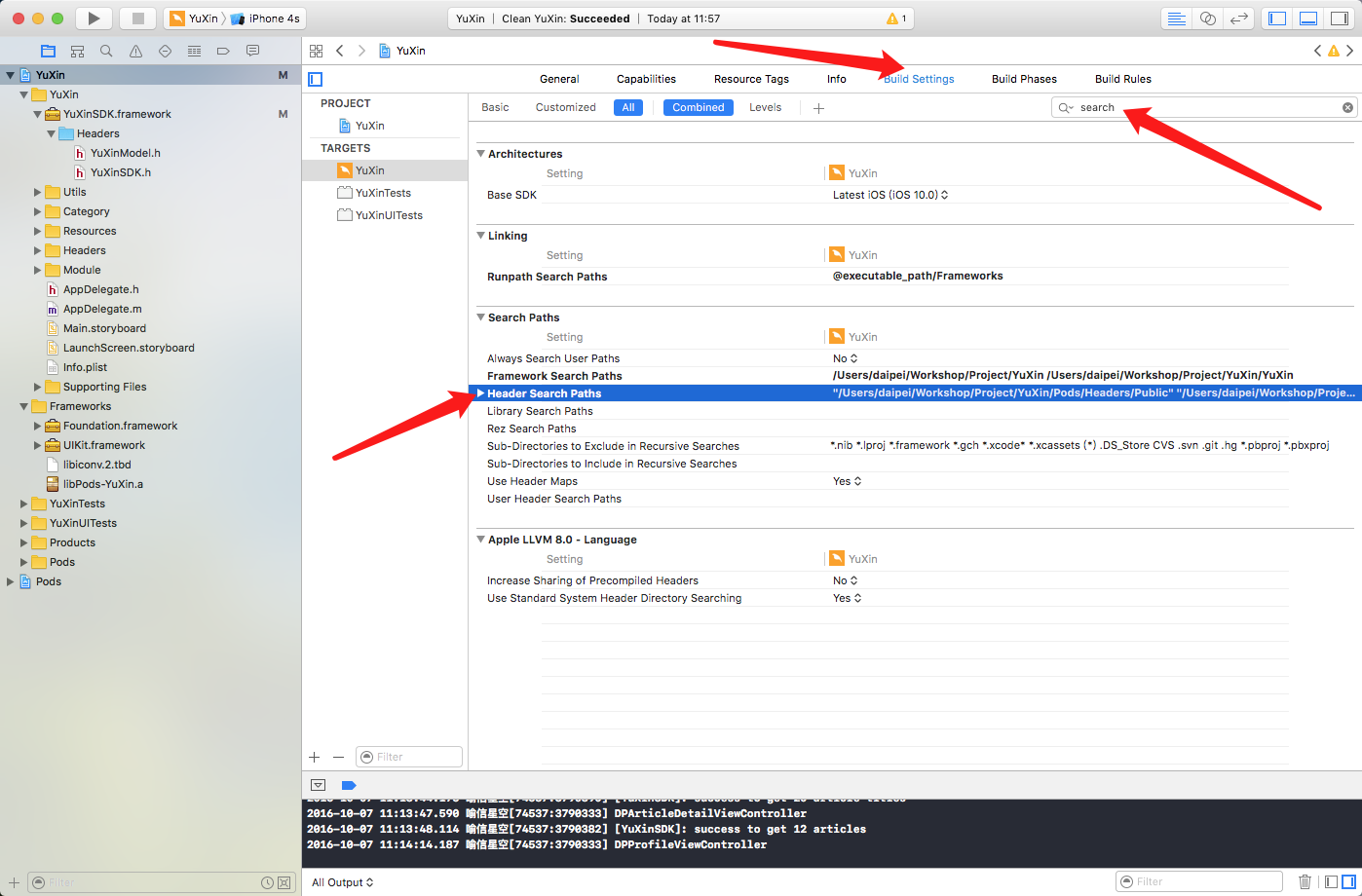The width and height of the screenshot is (1362, 896).
Task: Toggle the utilities panel visibility
Action: [1339, 19]
